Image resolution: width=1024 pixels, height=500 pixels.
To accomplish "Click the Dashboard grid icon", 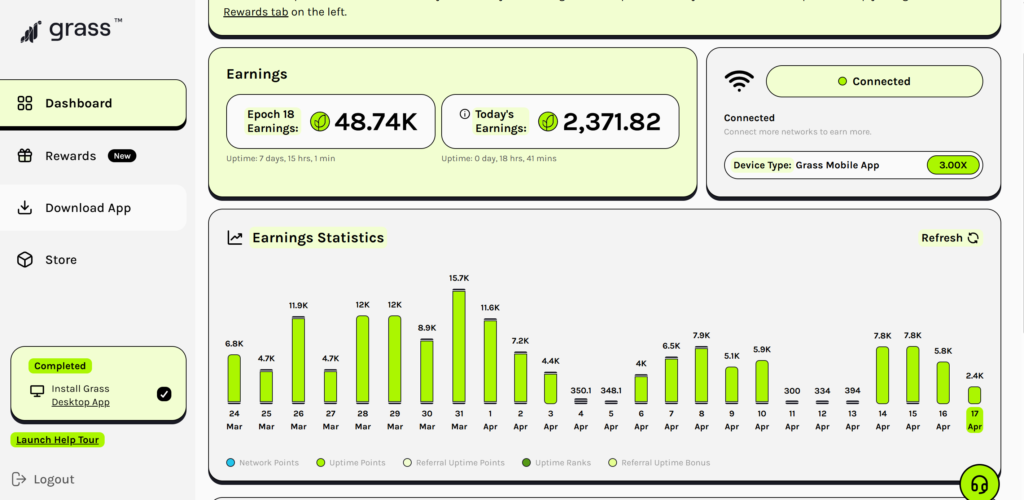I will pos(25,103).
